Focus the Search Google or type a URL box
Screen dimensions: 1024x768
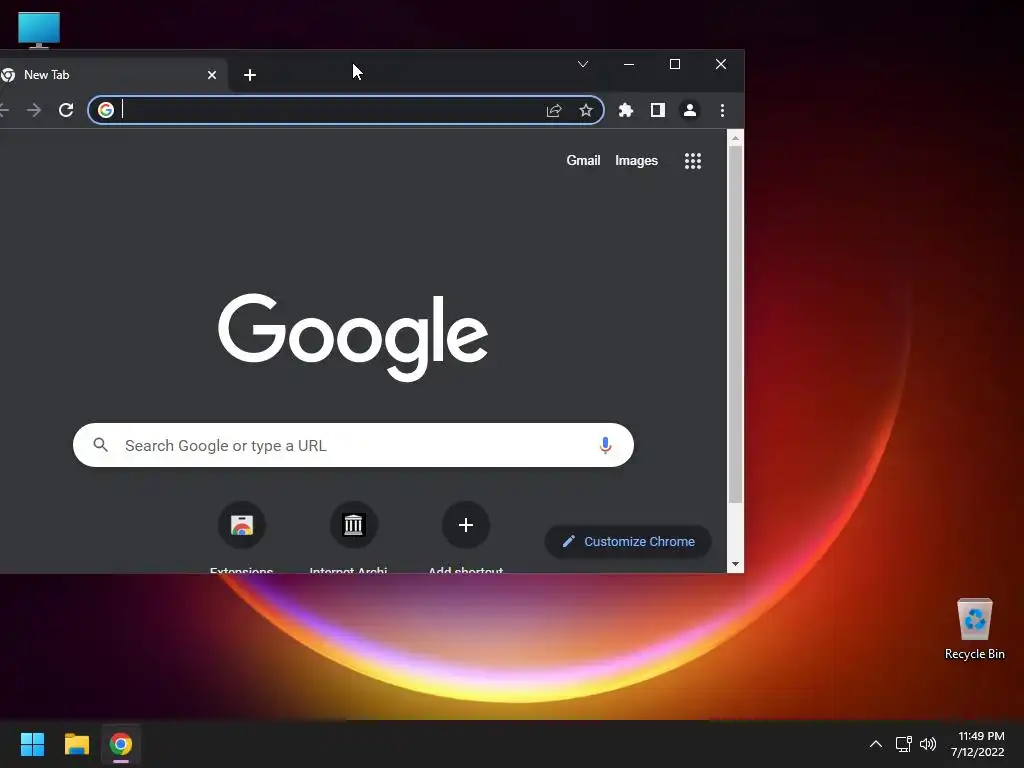click(353, 445)
